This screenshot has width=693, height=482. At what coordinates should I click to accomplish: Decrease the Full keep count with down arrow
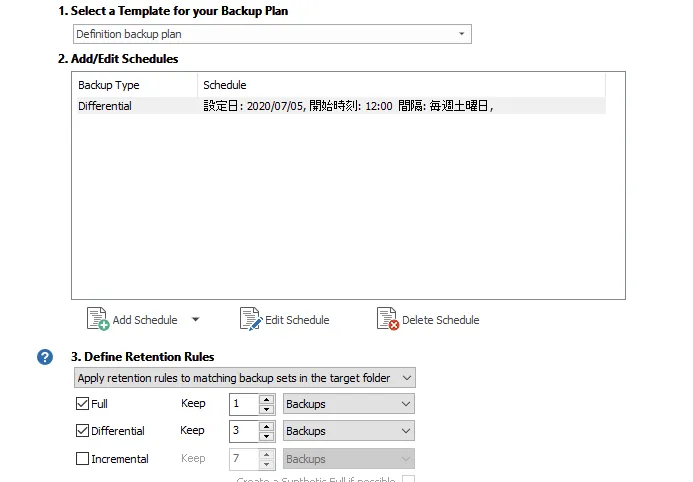click(x=266, y=410)
